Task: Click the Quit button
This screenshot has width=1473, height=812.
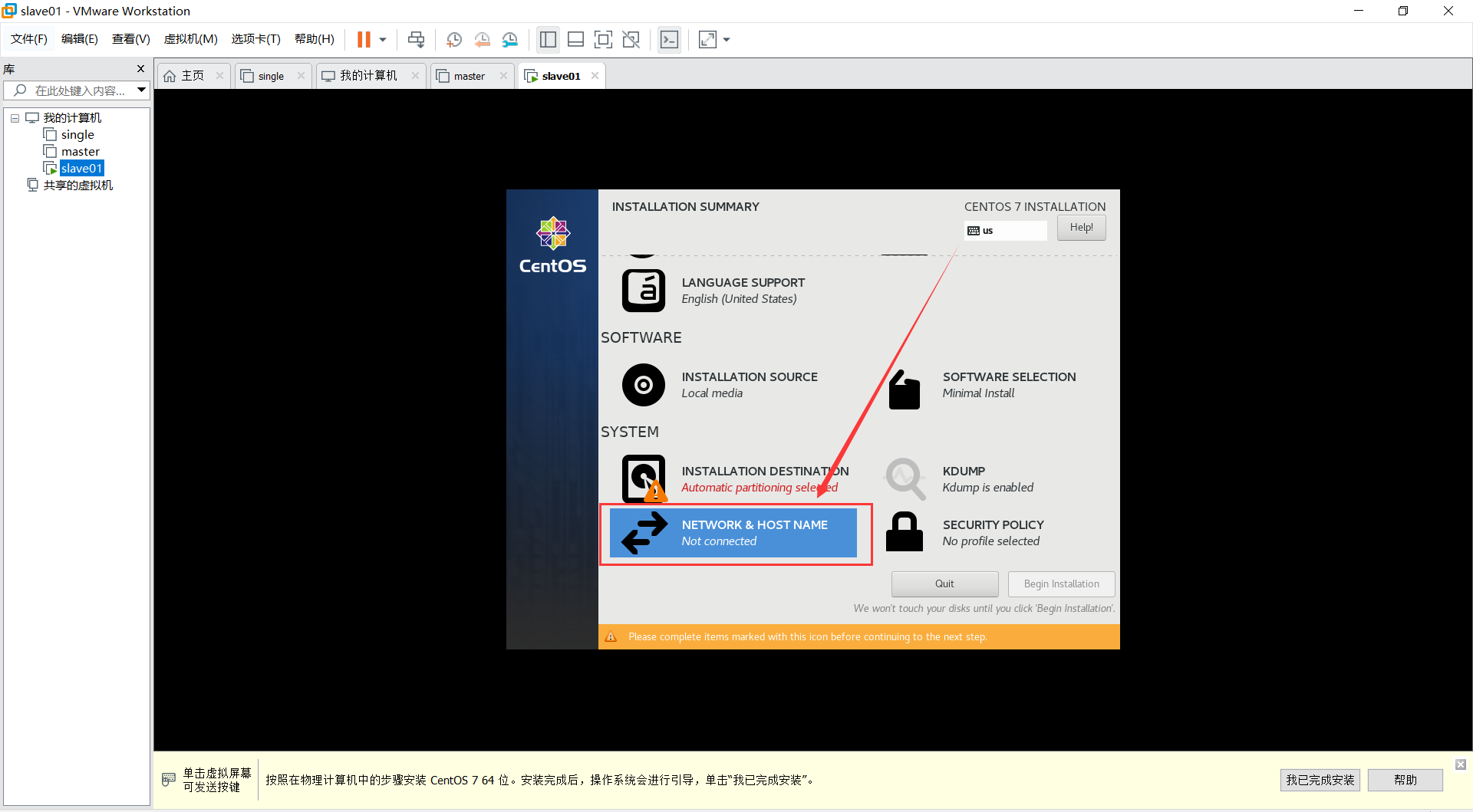Action: click(944, 584)
